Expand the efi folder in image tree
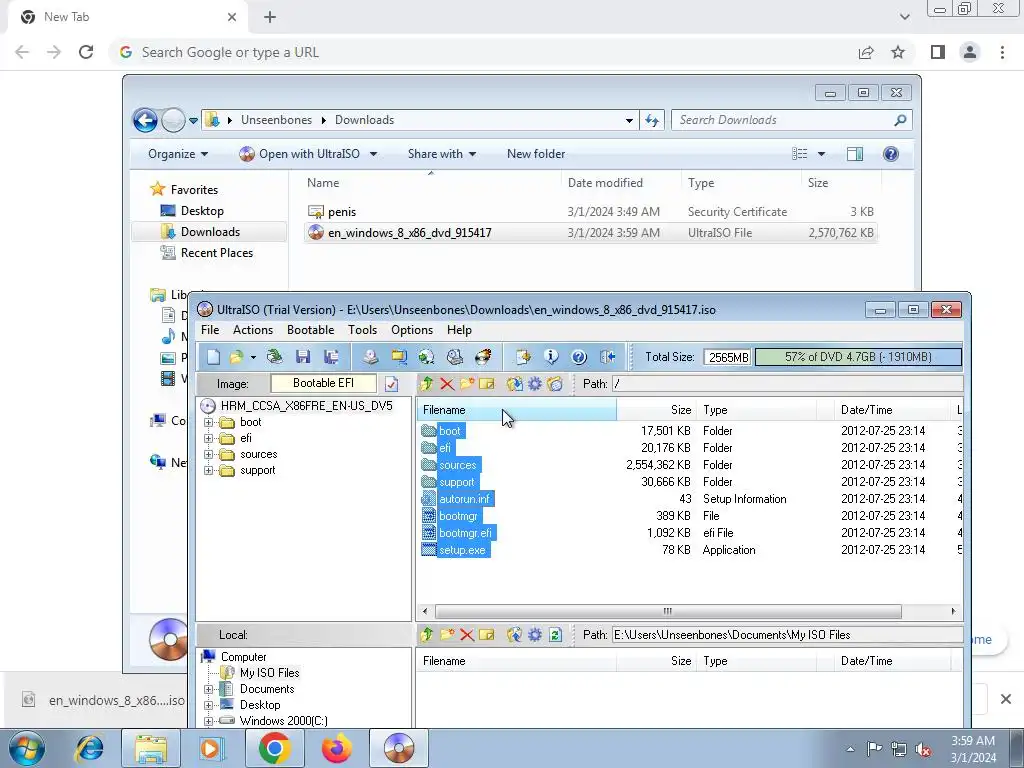The height and width of the screenshot is (768, 1024). (x=208, y=438)
